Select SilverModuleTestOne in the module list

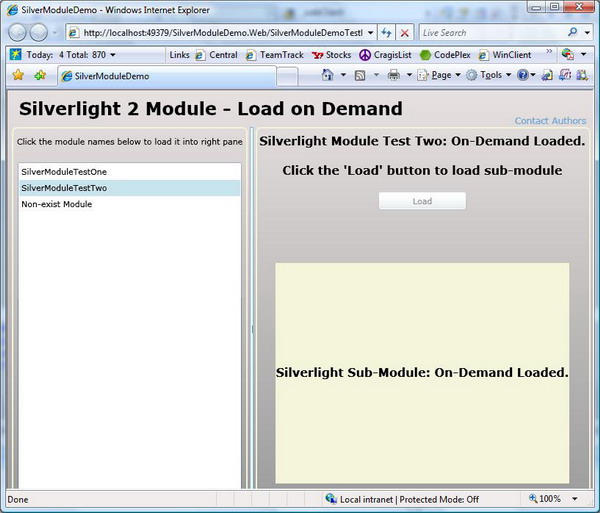pos(130,172)
